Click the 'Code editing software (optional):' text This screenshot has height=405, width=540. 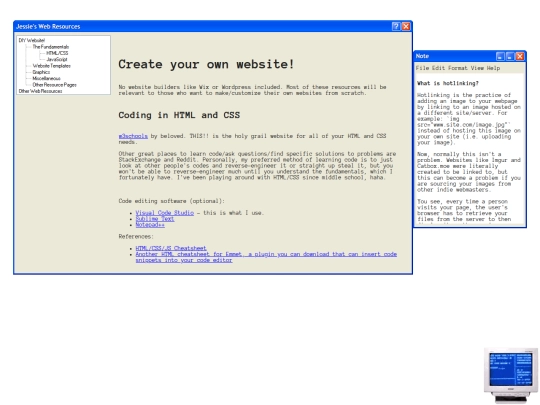coord(172,201)
